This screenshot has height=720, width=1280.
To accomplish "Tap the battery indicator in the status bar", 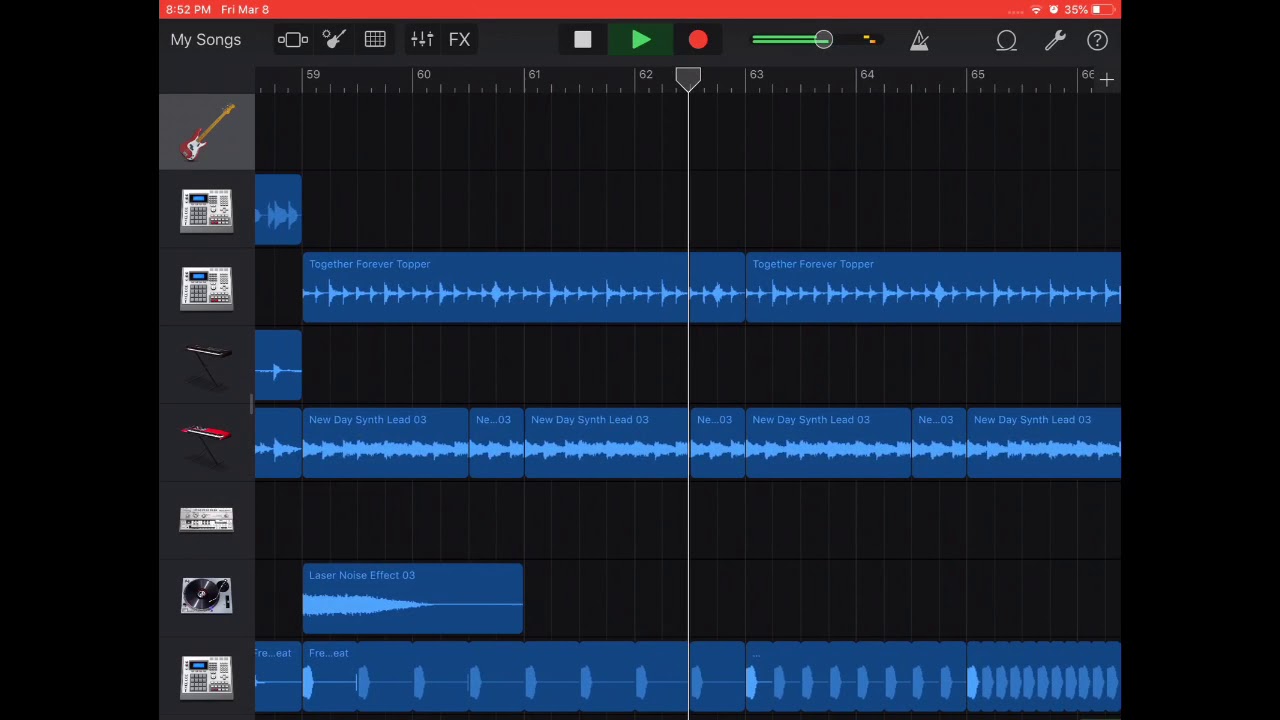I will click(x=1103, y=10).
